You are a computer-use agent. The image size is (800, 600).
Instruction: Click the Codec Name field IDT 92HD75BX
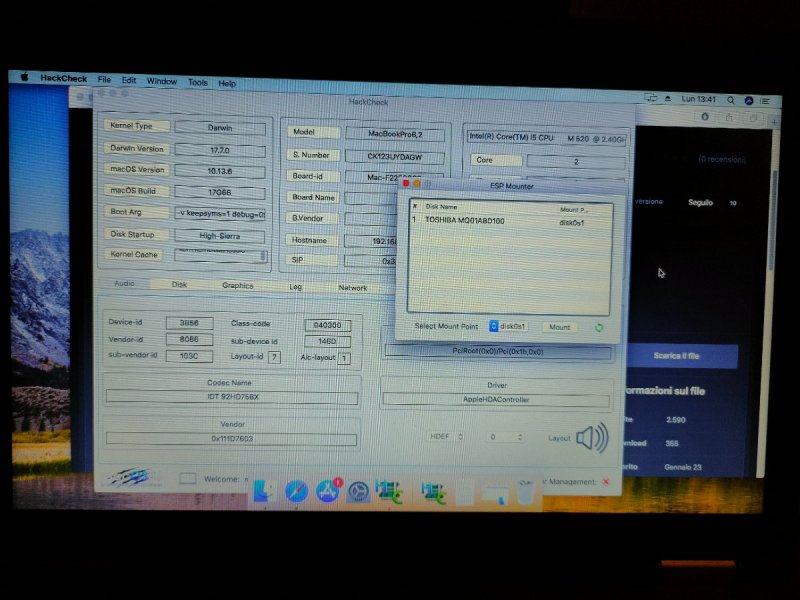[x=232, y=396]
